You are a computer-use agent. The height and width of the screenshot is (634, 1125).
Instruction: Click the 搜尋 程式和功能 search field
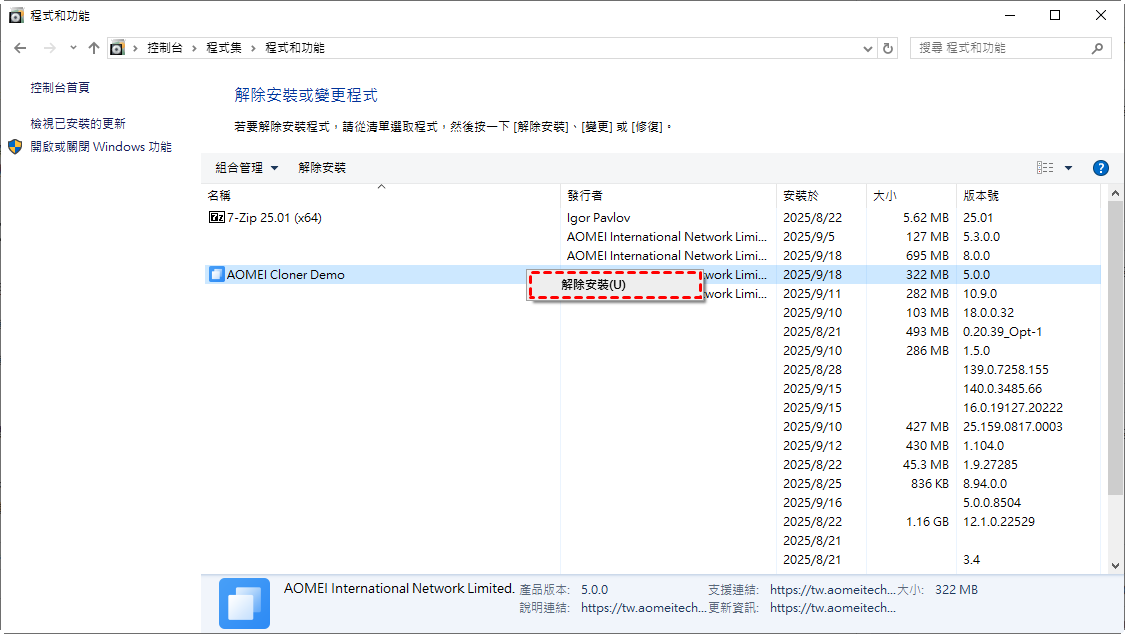point(1000,48)
